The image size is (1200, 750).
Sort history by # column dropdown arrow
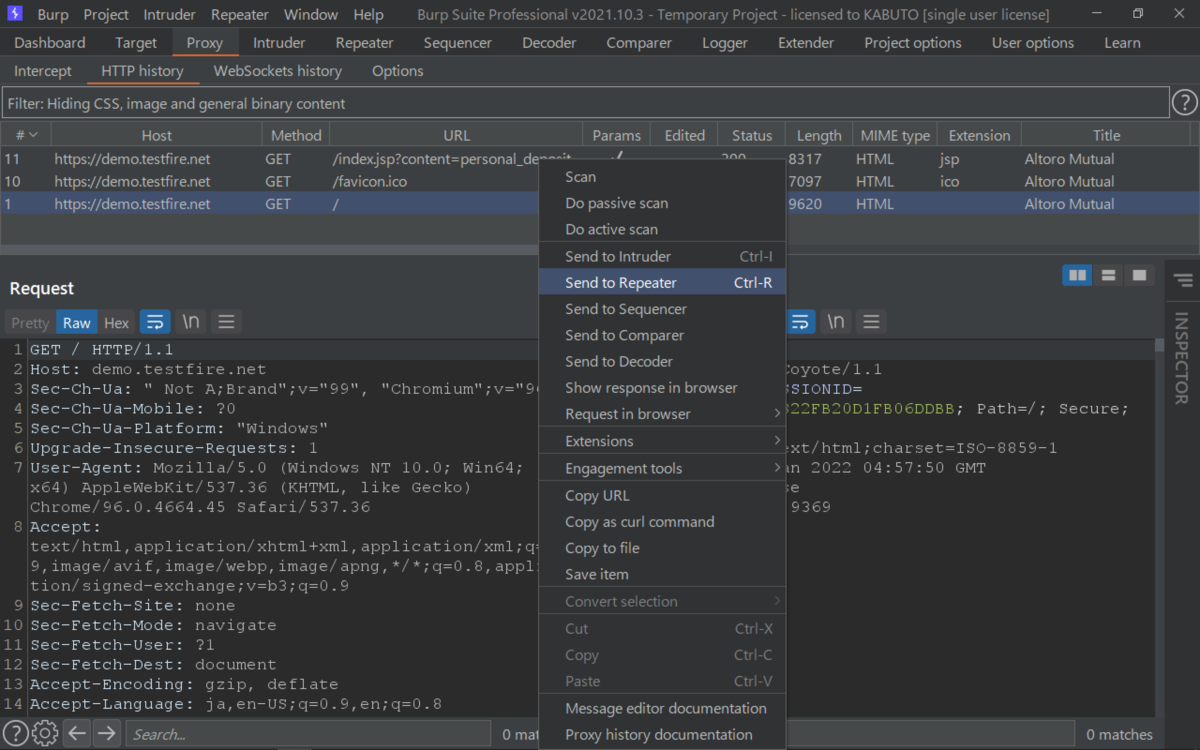coord(34,135)
